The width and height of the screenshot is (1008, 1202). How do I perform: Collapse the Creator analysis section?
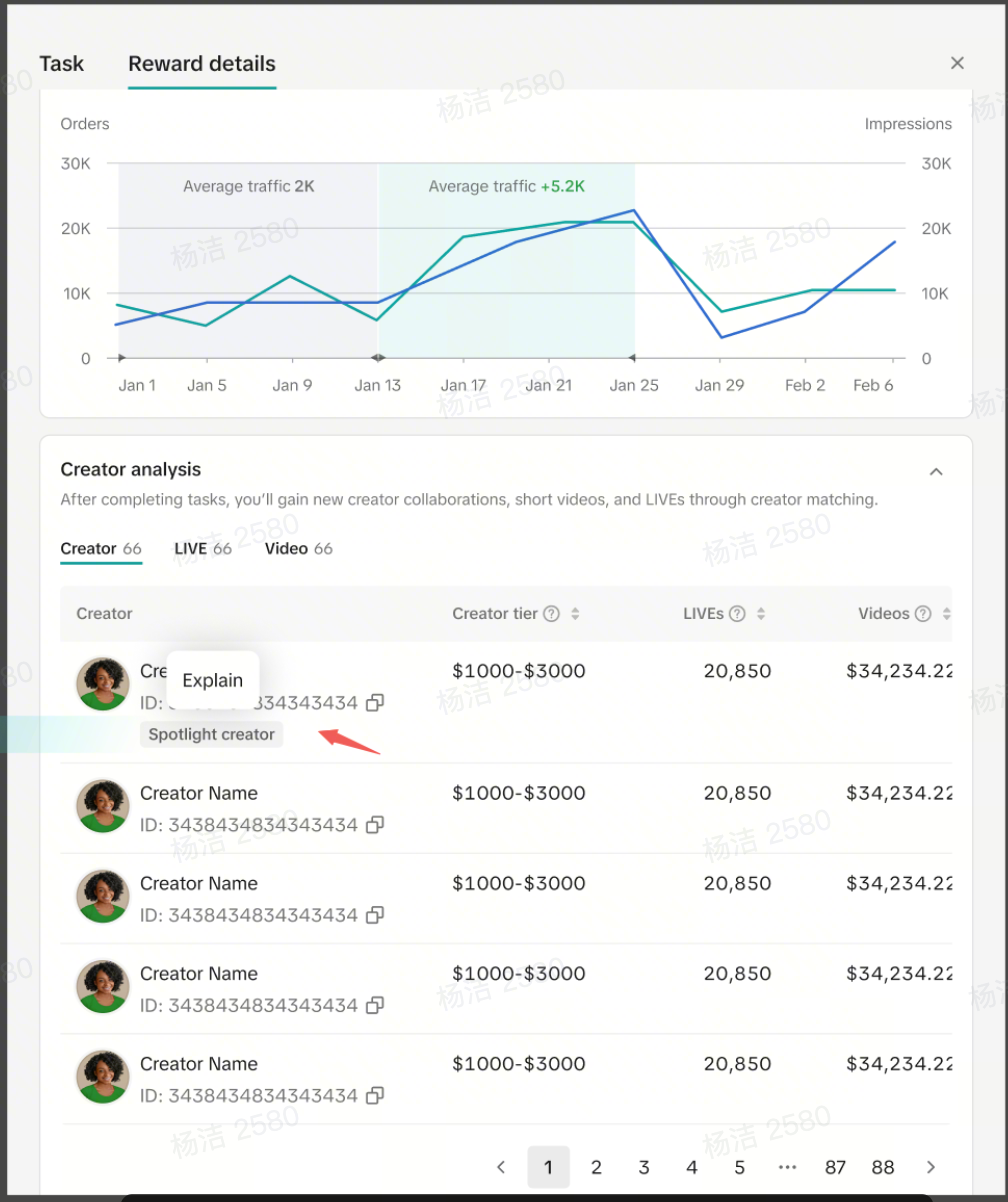click(936, 471)
